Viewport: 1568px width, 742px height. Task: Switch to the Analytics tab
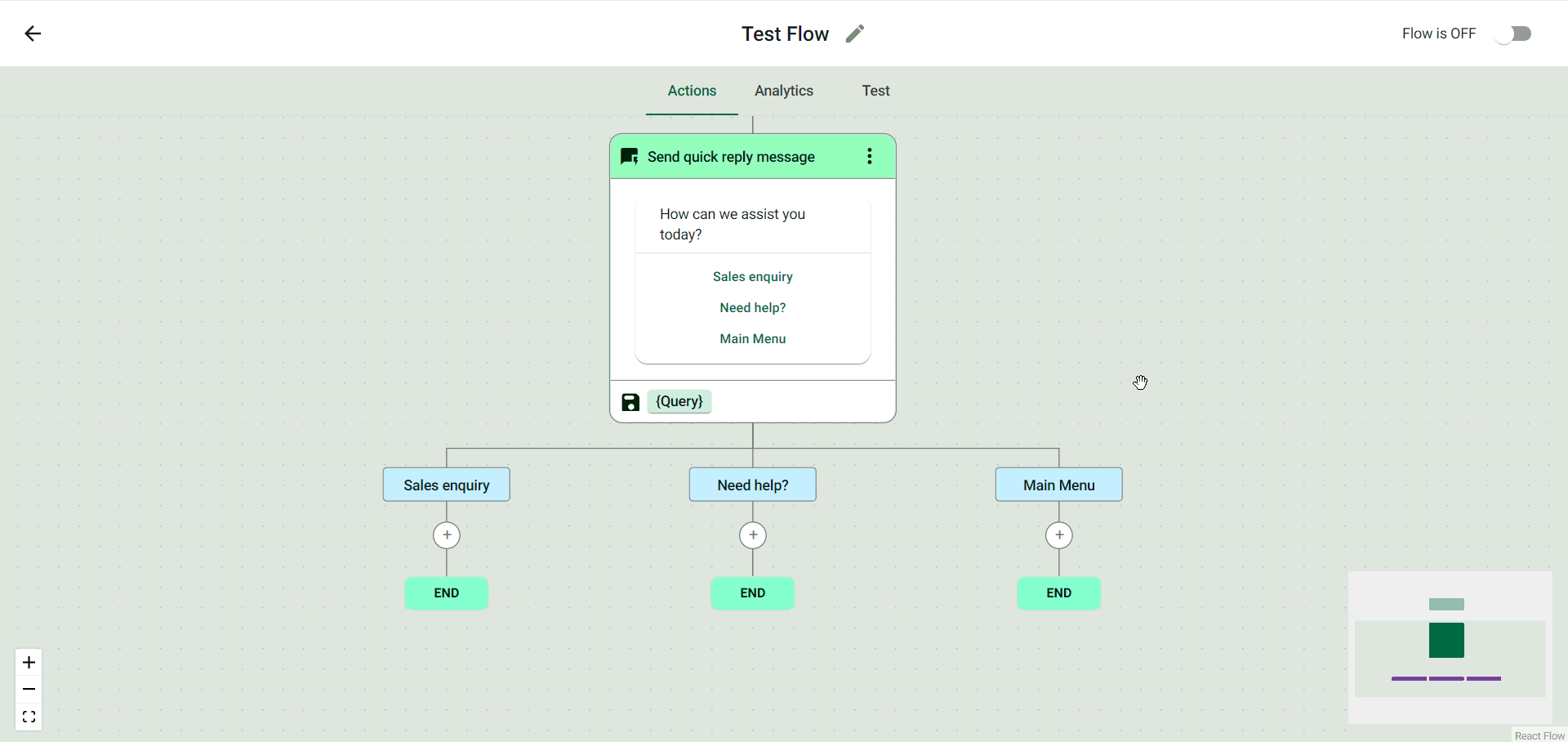(x=783, y=91)
